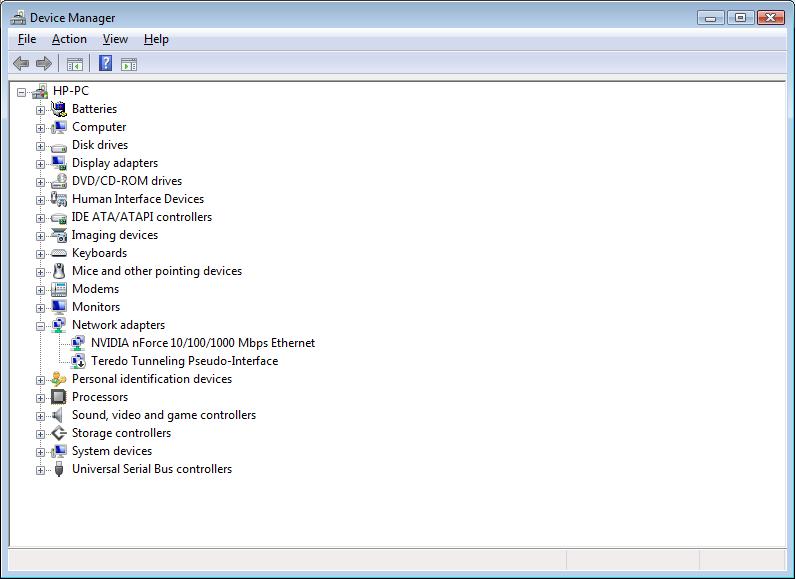Click the Batteries device category icon

[x=59, y=109]
